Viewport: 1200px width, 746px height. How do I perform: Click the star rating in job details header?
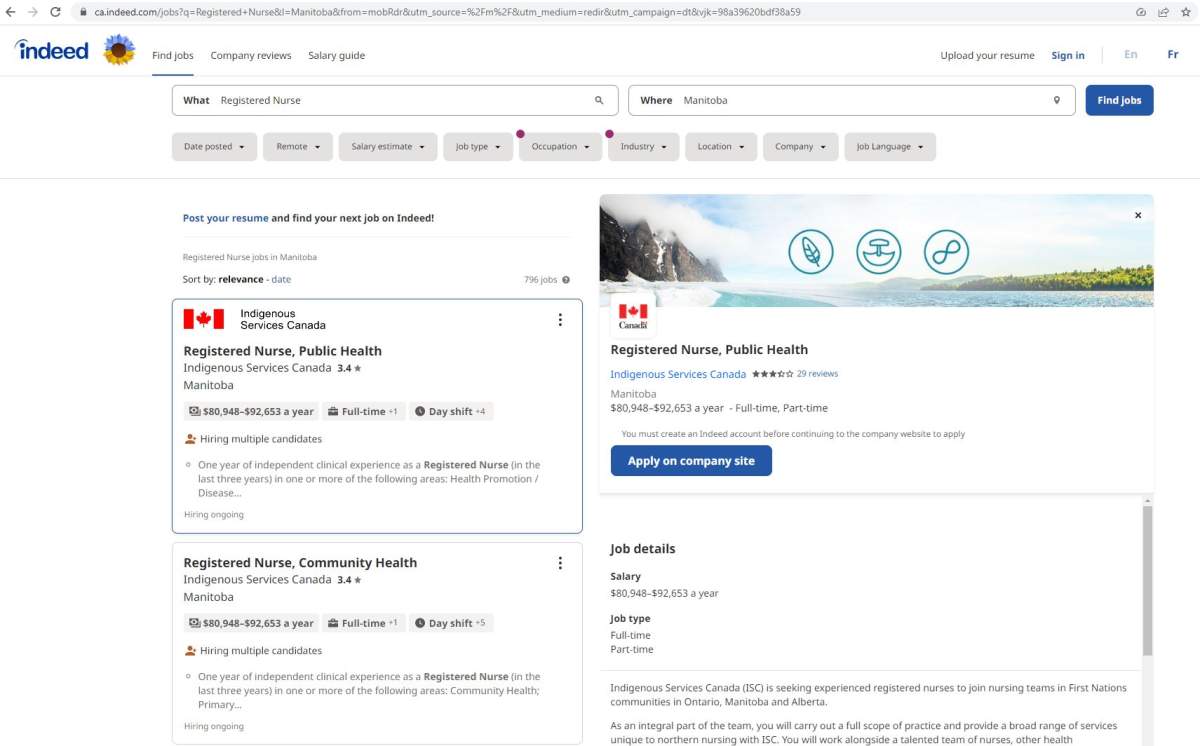click(x=772, y=374)
